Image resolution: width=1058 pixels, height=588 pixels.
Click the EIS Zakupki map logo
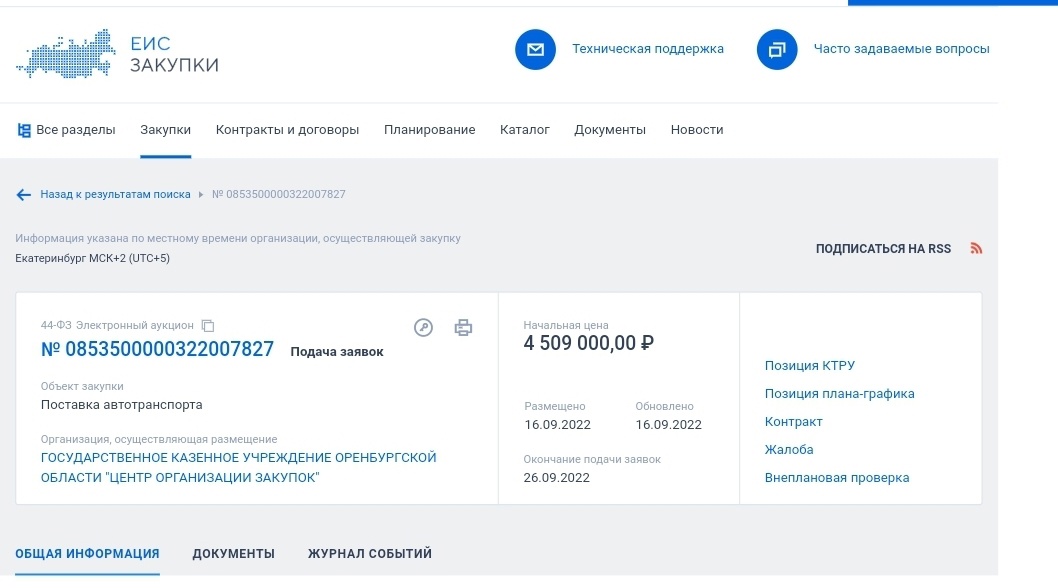coord(67,56)
